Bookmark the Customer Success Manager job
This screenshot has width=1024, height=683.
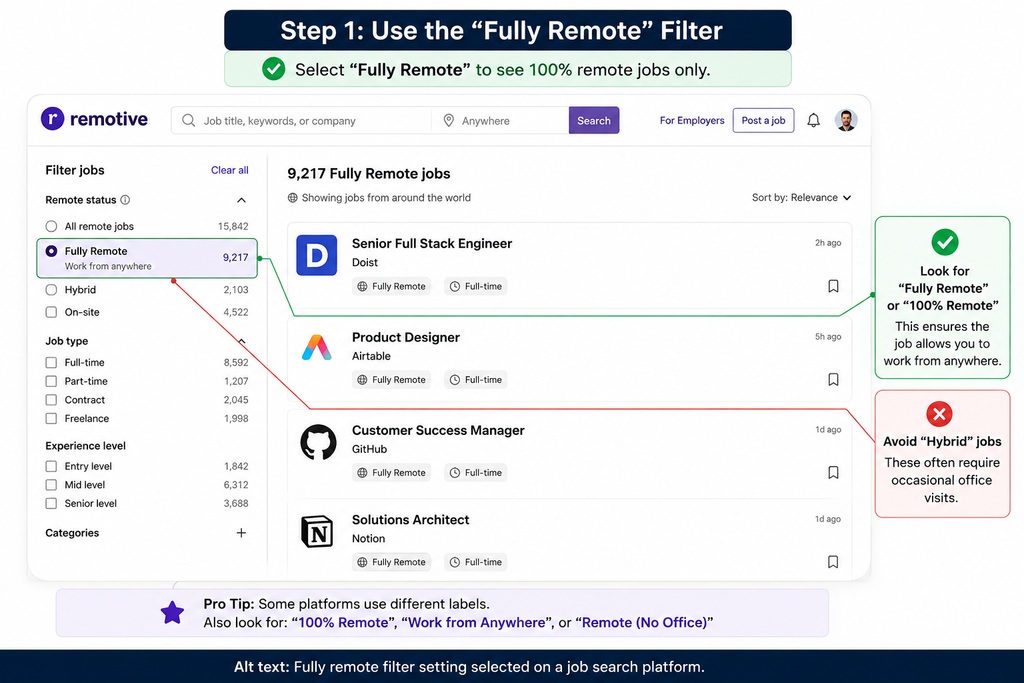[x=833, y=472]
